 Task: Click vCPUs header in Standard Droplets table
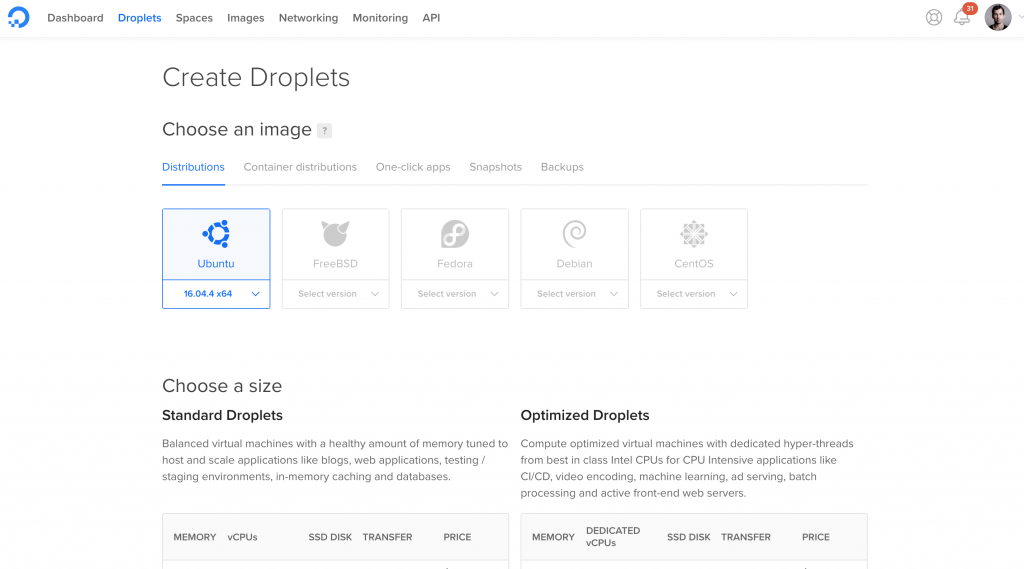point(242,537)
